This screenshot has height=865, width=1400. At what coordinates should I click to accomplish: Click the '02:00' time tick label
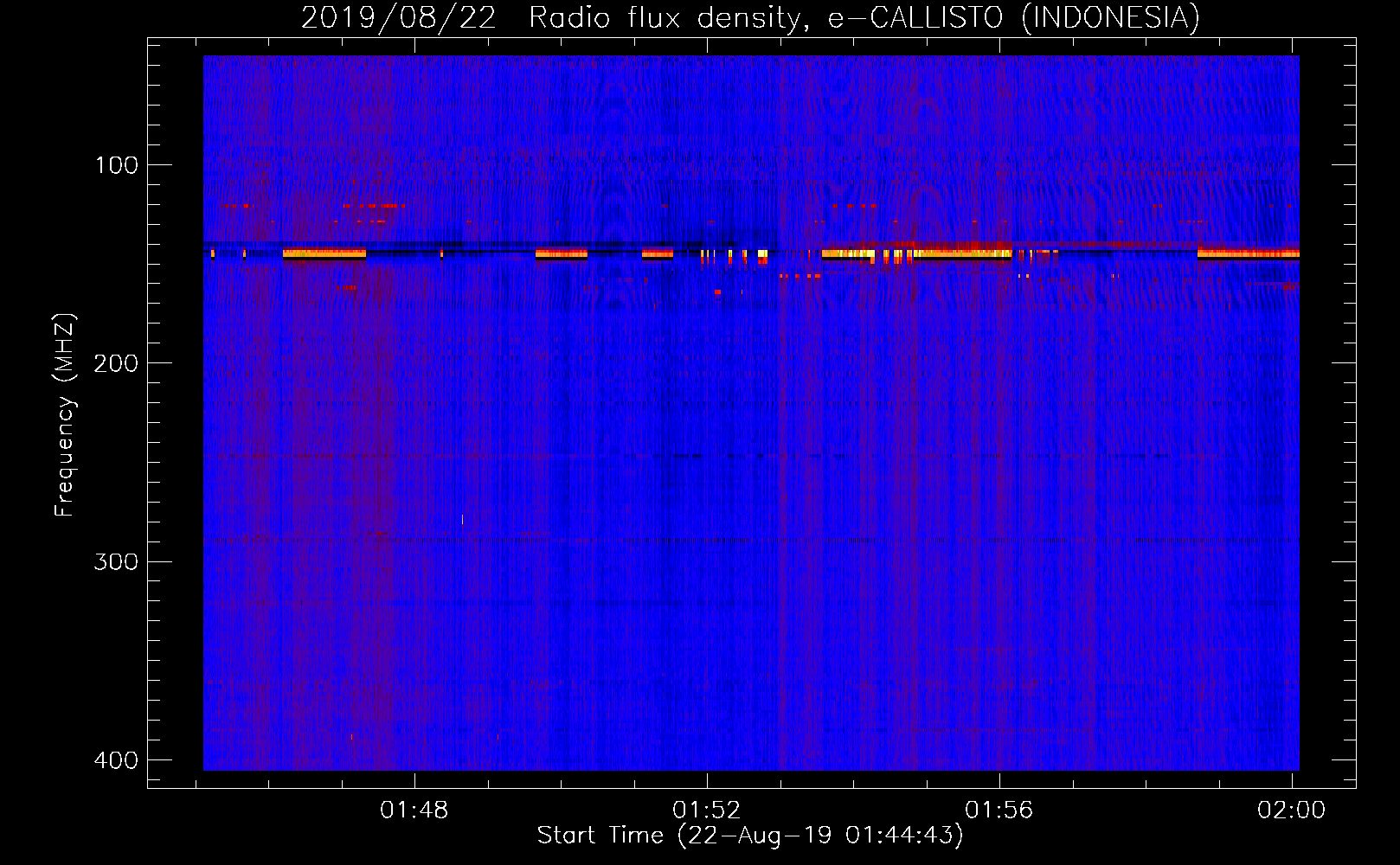tap(1291, 811)
